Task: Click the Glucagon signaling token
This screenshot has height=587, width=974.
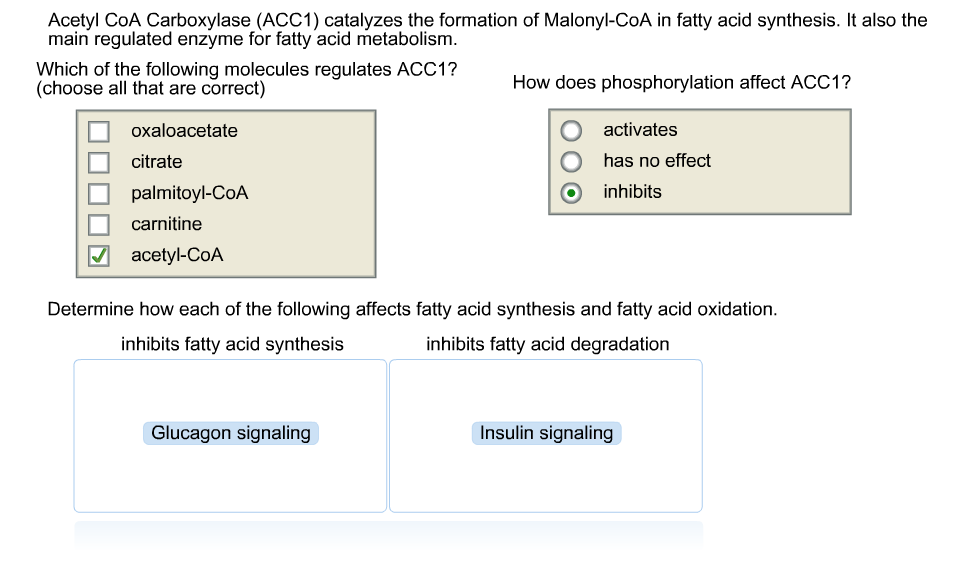Action: tap(230, 433)
